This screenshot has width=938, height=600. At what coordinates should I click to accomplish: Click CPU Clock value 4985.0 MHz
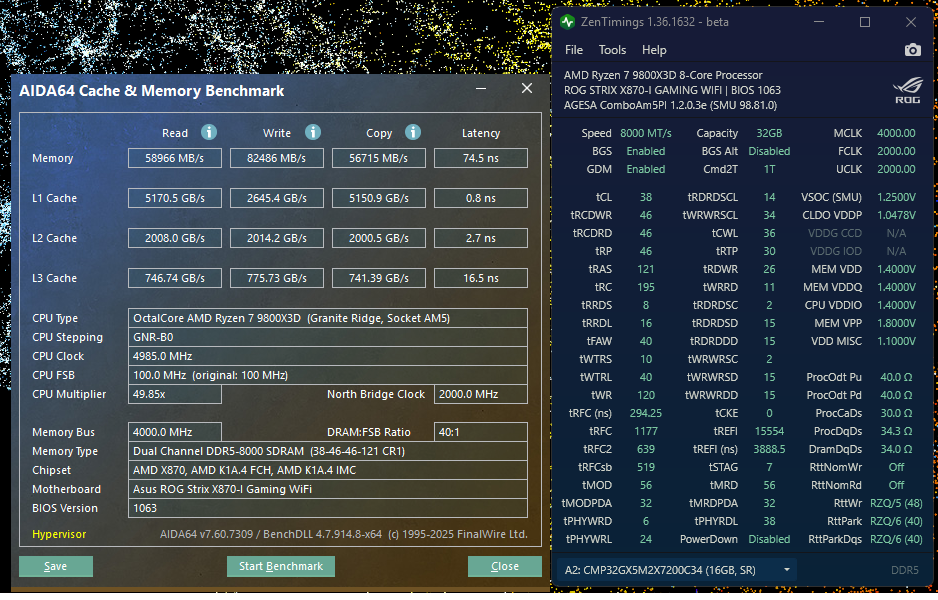click(x=328, y=357)
